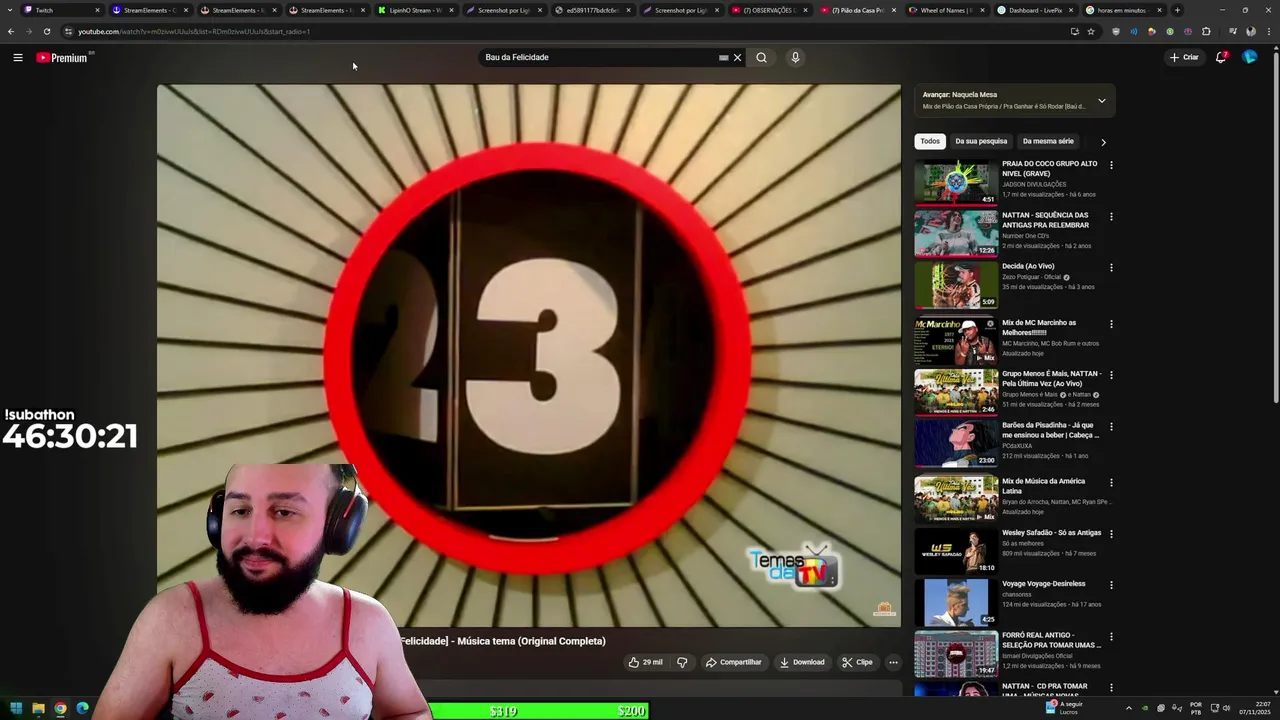Dislike the video

[x=682, y=662]
